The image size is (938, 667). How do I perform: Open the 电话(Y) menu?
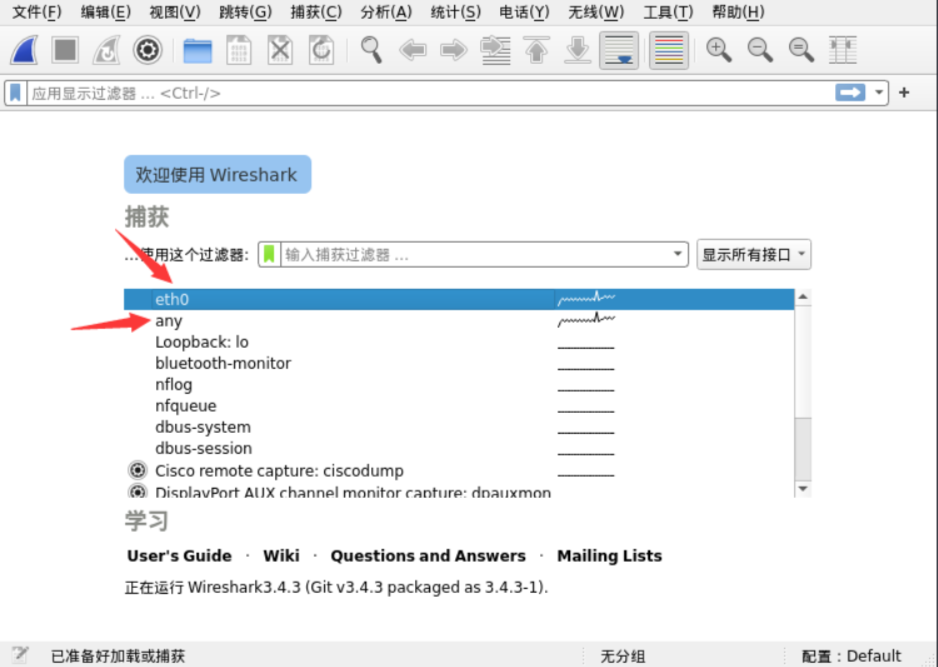point(524,12)
